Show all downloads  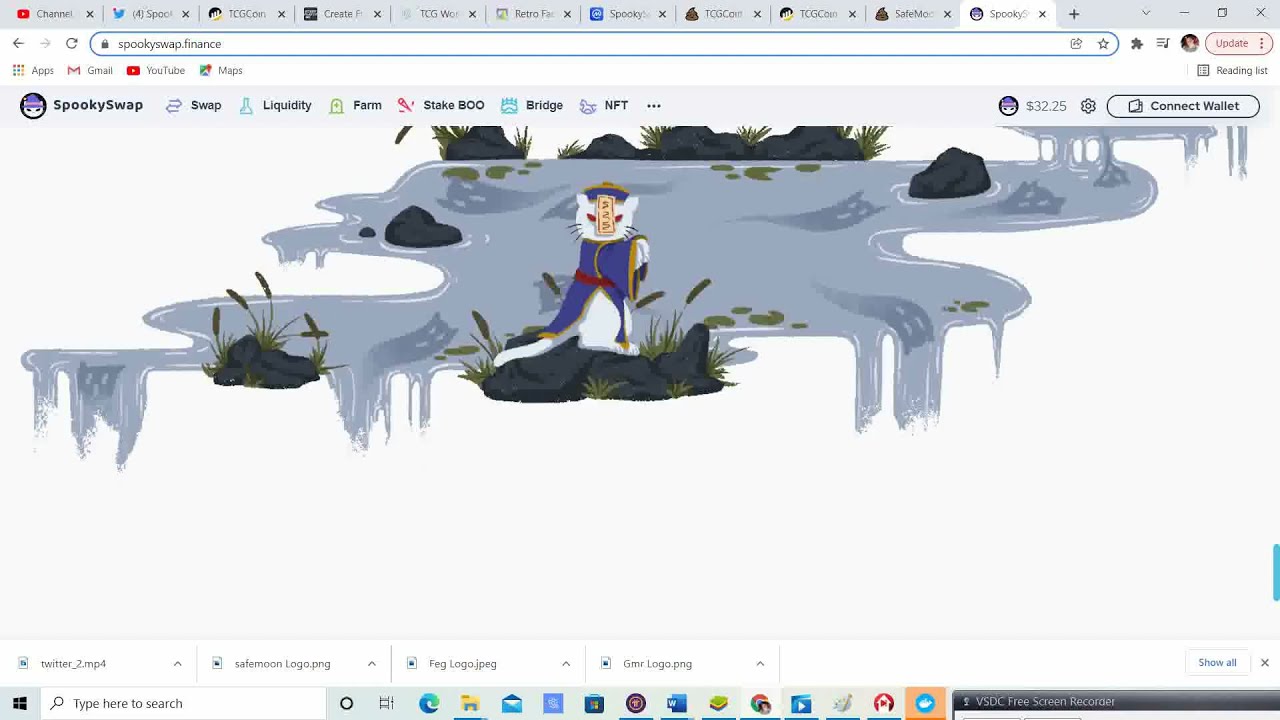[x=1217, y=663]
